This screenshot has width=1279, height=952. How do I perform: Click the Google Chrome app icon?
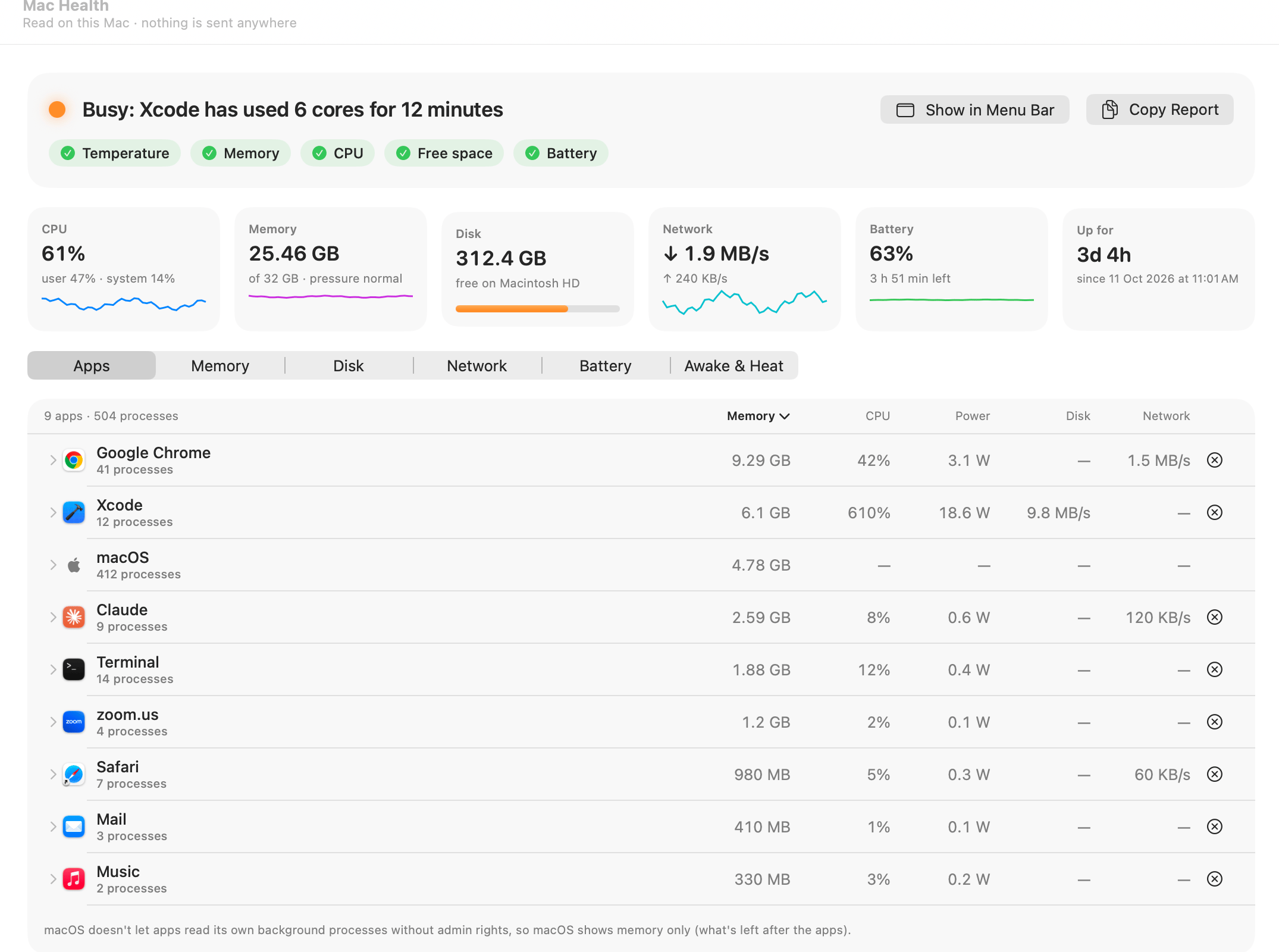click(x=74, y=460)
